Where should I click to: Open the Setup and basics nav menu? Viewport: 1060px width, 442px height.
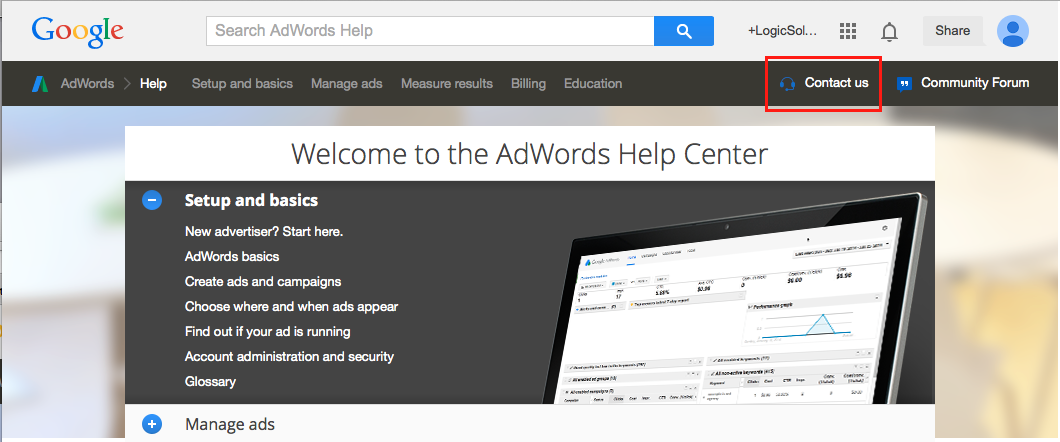point(242,84)
